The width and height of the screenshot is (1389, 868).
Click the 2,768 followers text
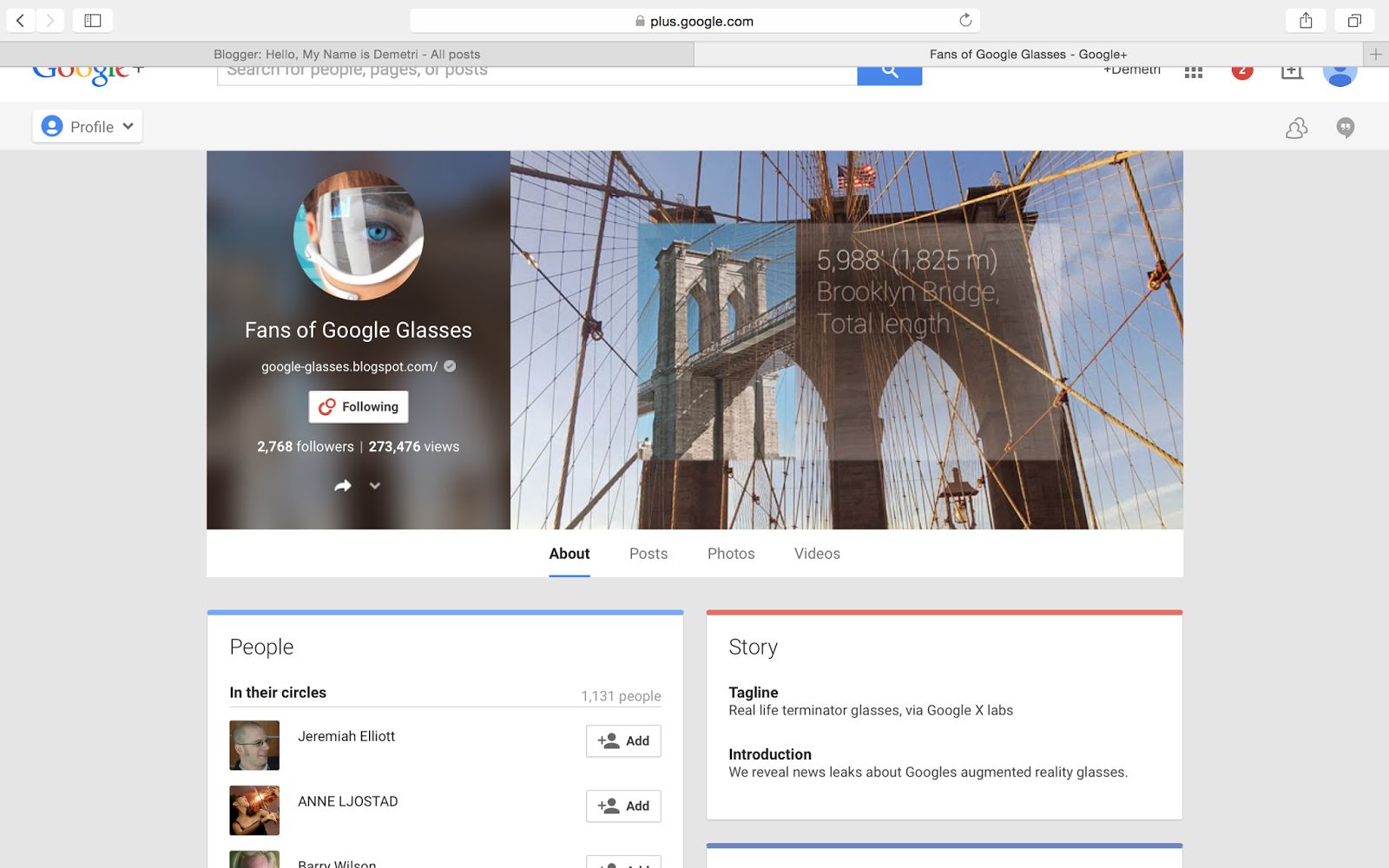(x=306, y=447)
